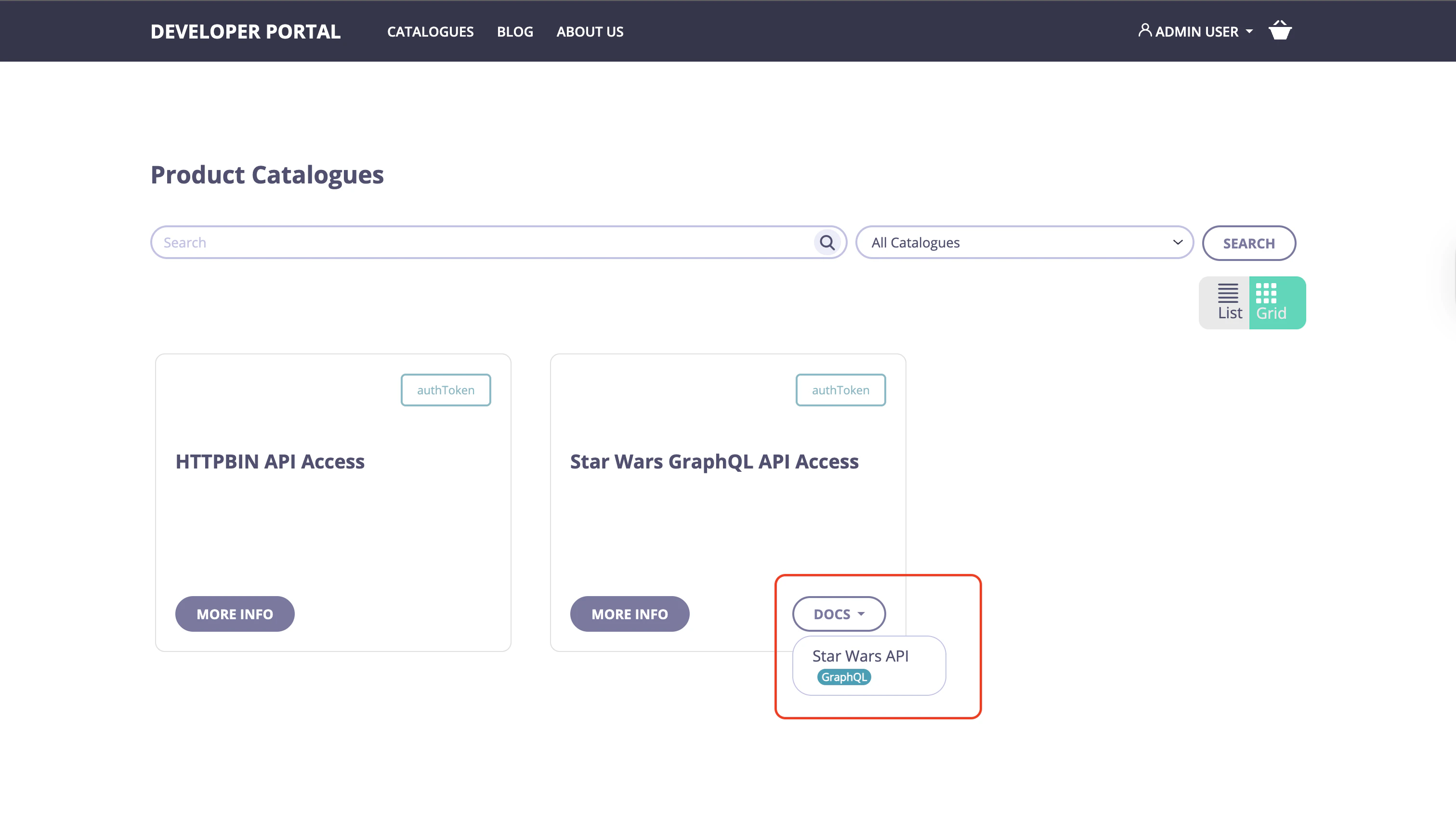Image resolution: width=1456 pixels, height=833 pixels.
Task: Open Star Wars API documentation link
Action: [860, 656]
